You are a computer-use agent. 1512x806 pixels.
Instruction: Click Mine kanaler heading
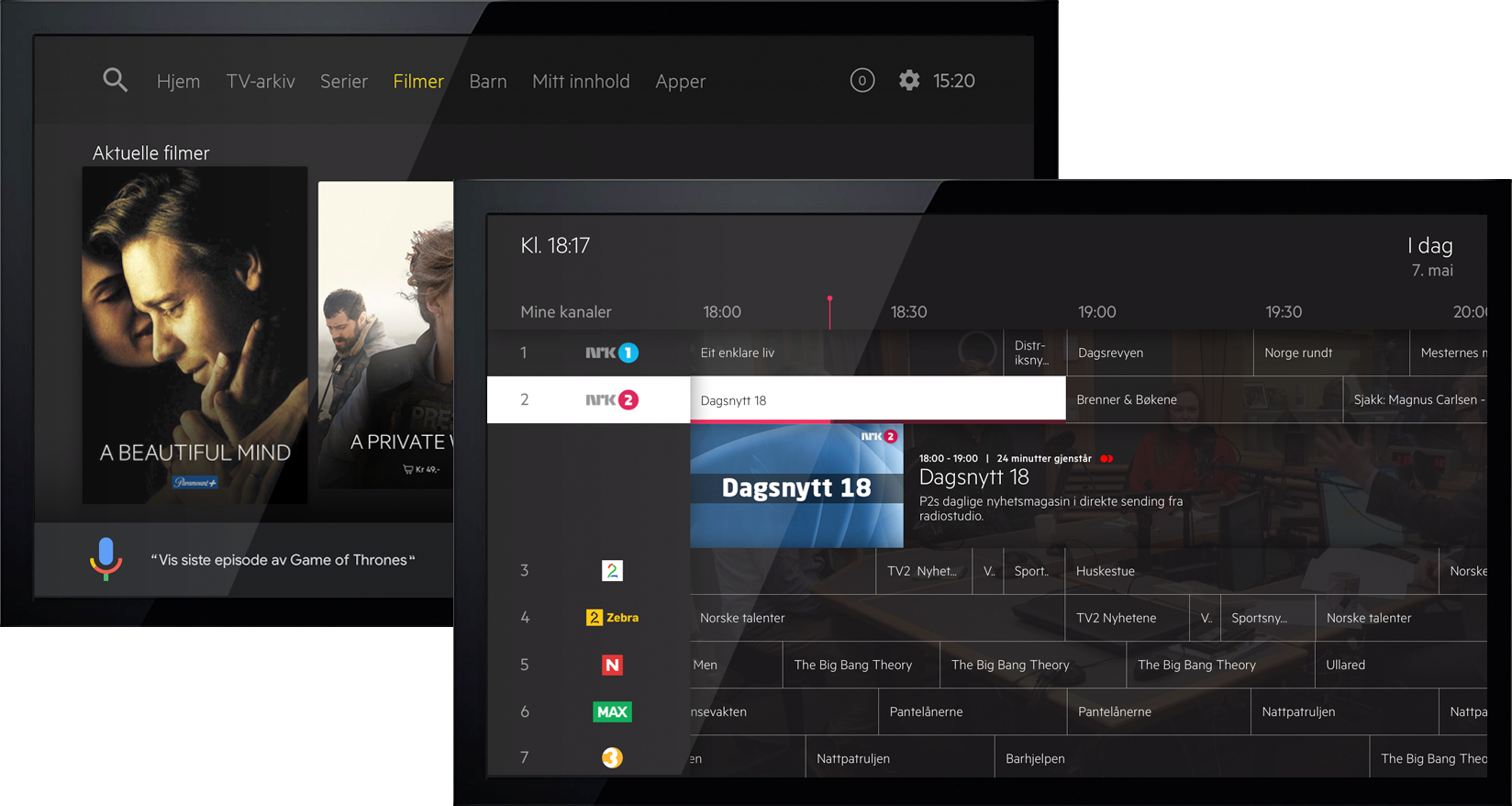click(x=566, y=312)
